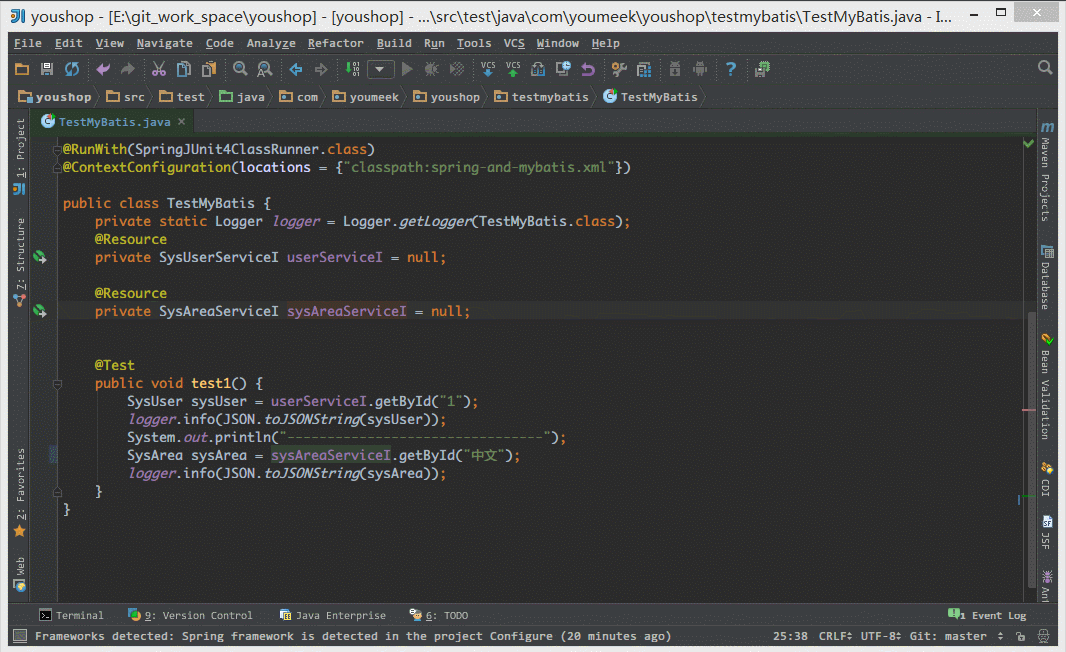This screenshot has width=1066, height=652.
Task: Click the Save All disk icon
Action: pyautogui.click(x=45, y=69)
